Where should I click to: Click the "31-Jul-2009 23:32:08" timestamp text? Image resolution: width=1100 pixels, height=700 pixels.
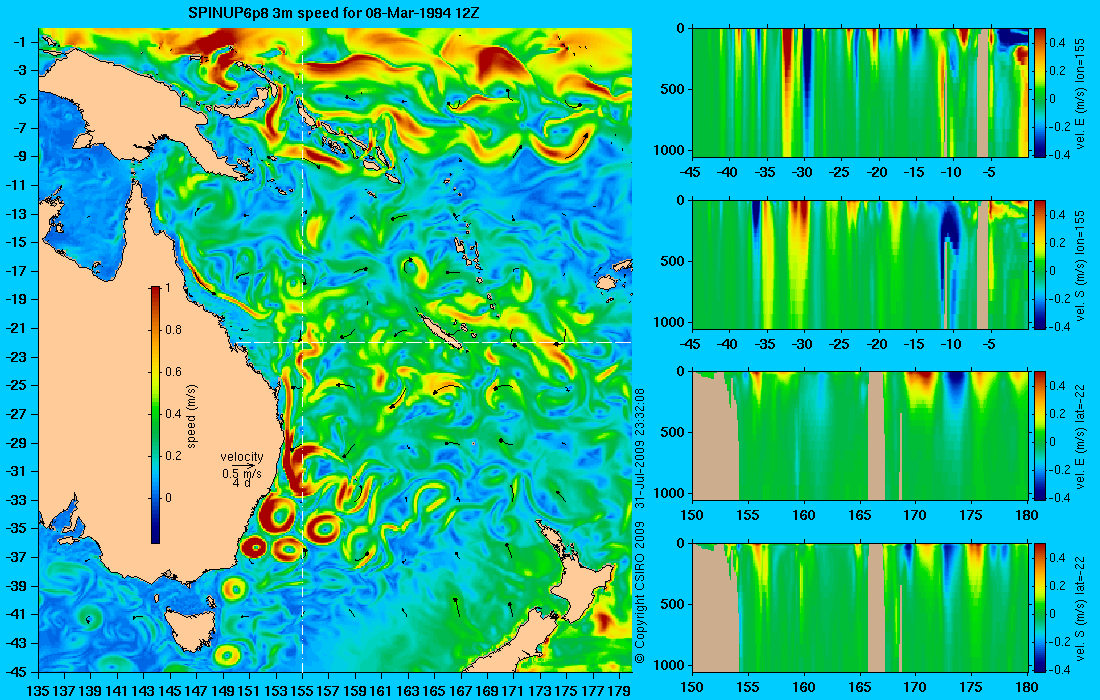coord(639,447)
